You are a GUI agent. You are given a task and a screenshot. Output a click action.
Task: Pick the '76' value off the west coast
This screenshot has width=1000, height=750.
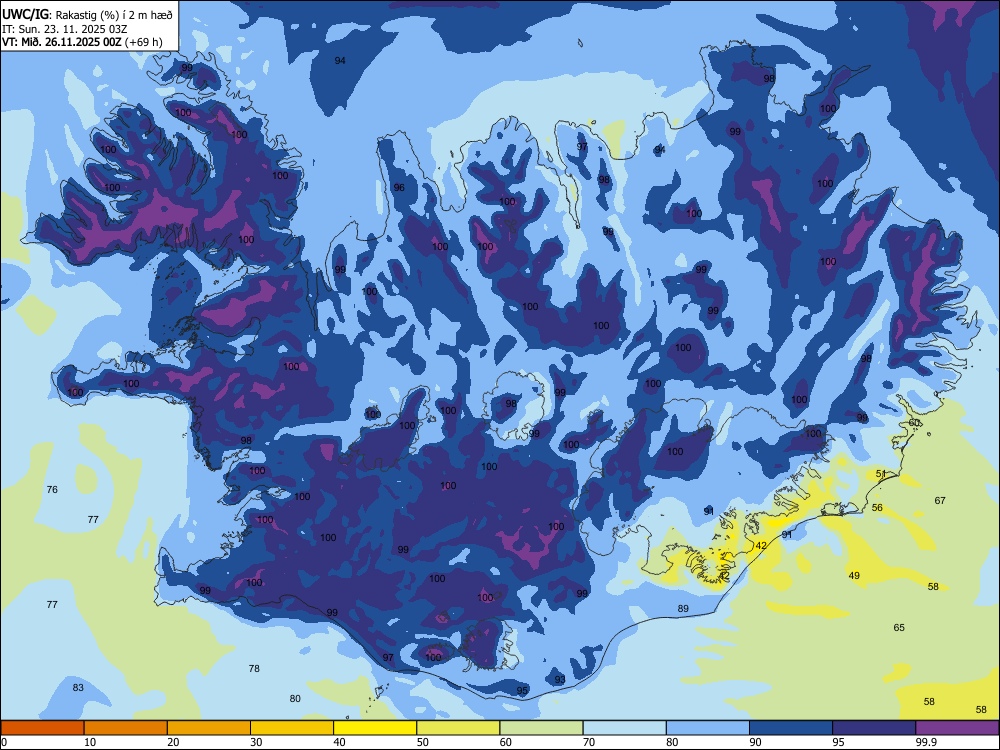coord(52,489)
